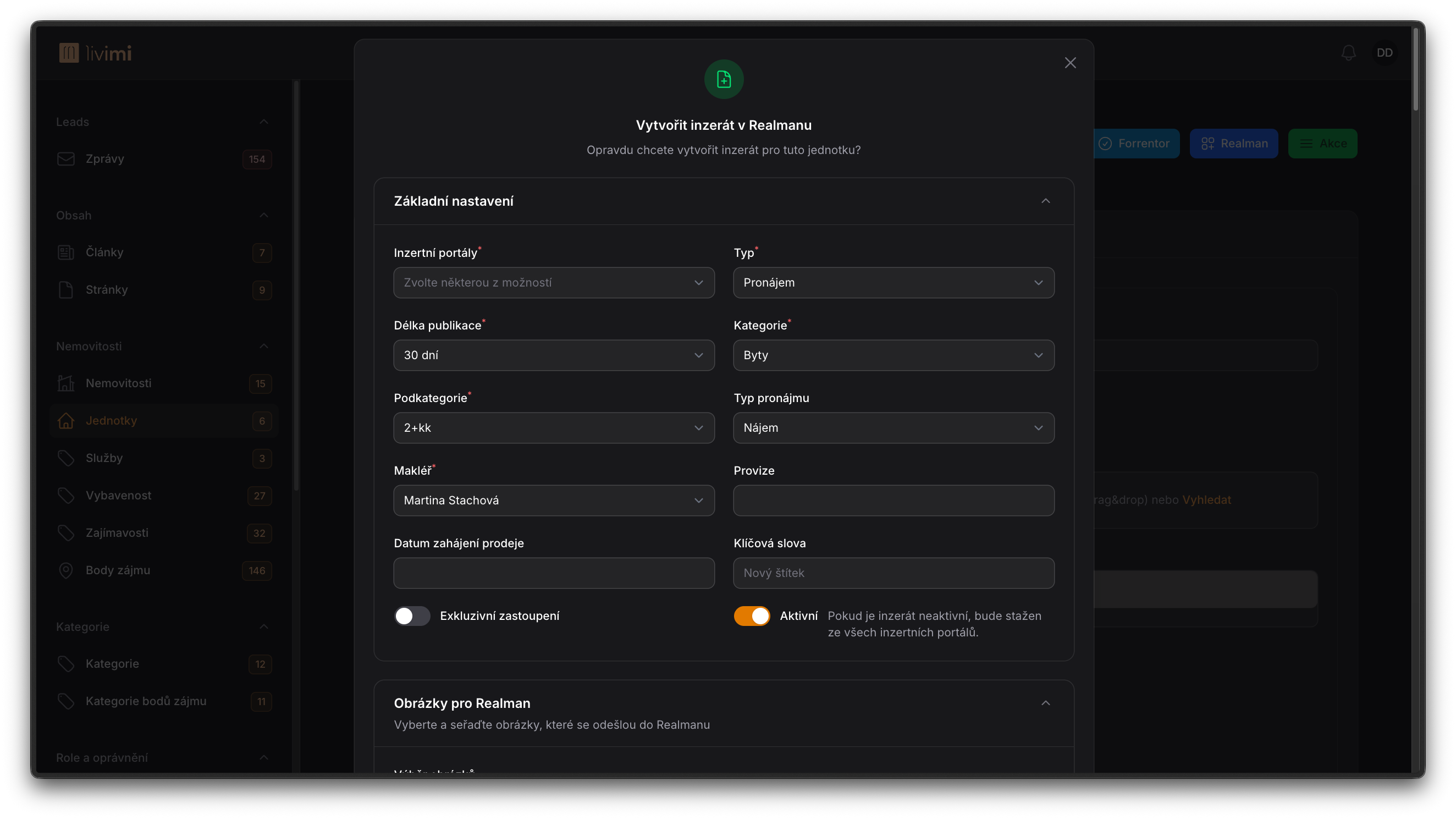The width and height of the screenshot is (1456, 819).
Task: Open the Akce button menu
Action: [1322, 144]
